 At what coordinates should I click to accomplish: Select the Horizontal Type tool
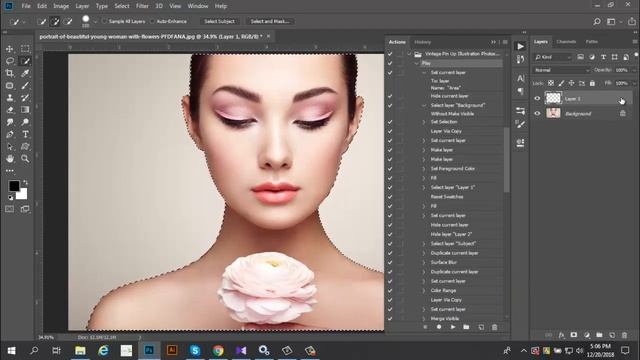click(x=25, y=134)
